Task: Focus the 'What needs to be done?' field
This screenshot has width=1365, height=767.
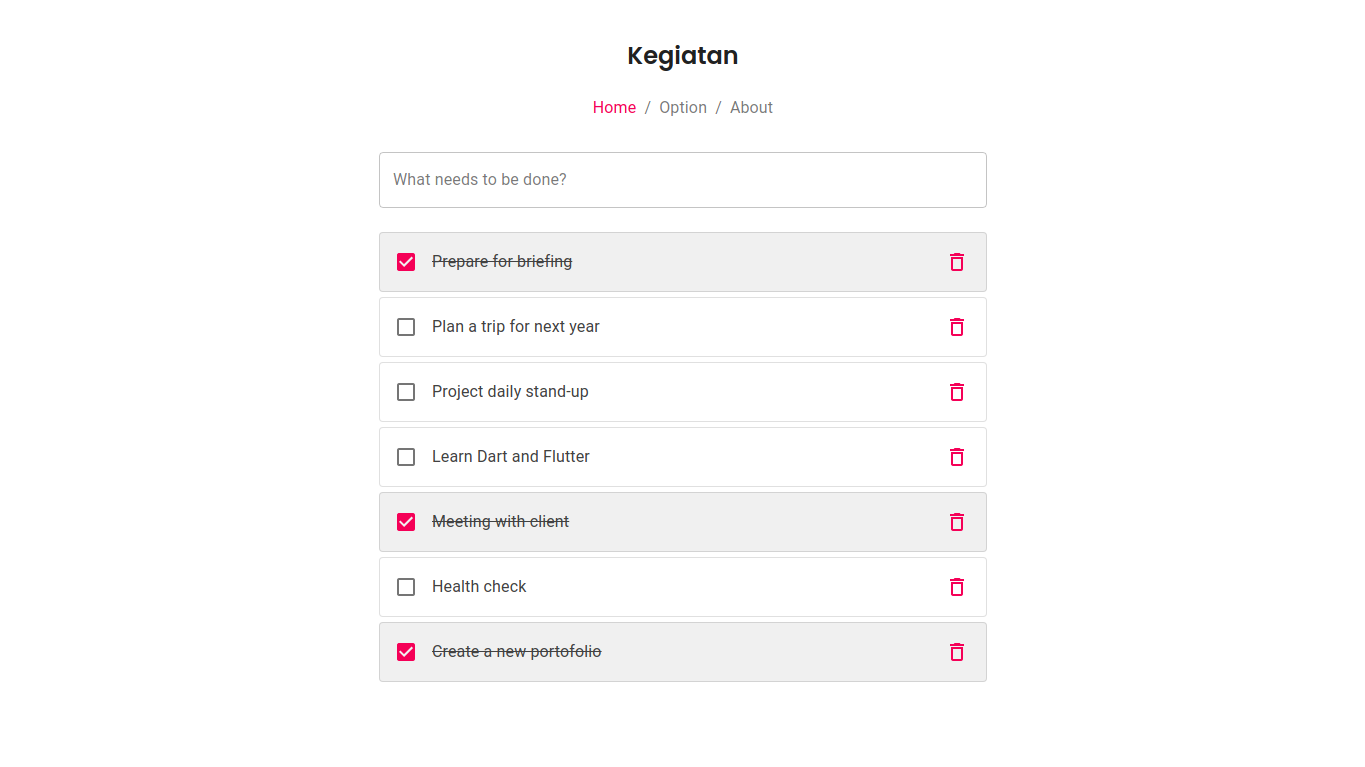Action: coord(683,180)
